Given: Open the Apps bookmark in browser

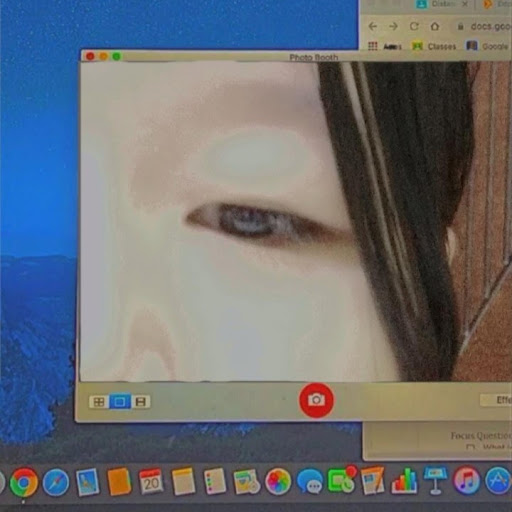Looking at the screenshot, I should (x=385, y=46).
